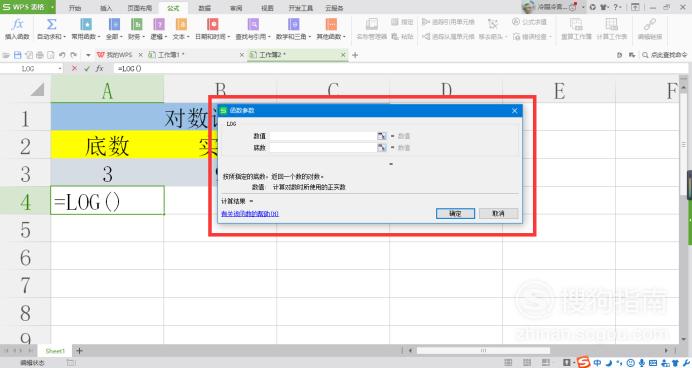Switch to the 视图 ribbon tab

(x=267, y=8)
